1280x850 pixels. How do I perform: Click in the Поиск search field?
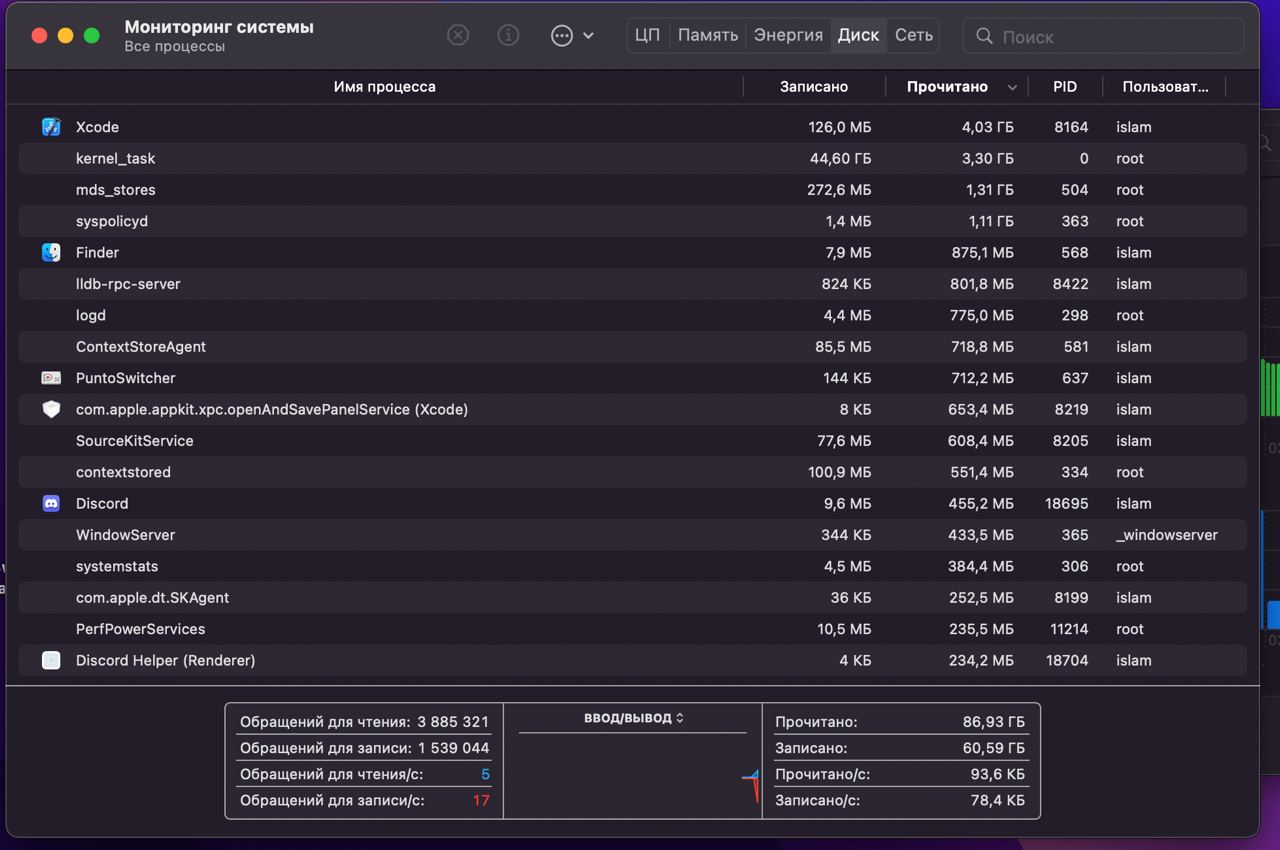pos(1103,36)
